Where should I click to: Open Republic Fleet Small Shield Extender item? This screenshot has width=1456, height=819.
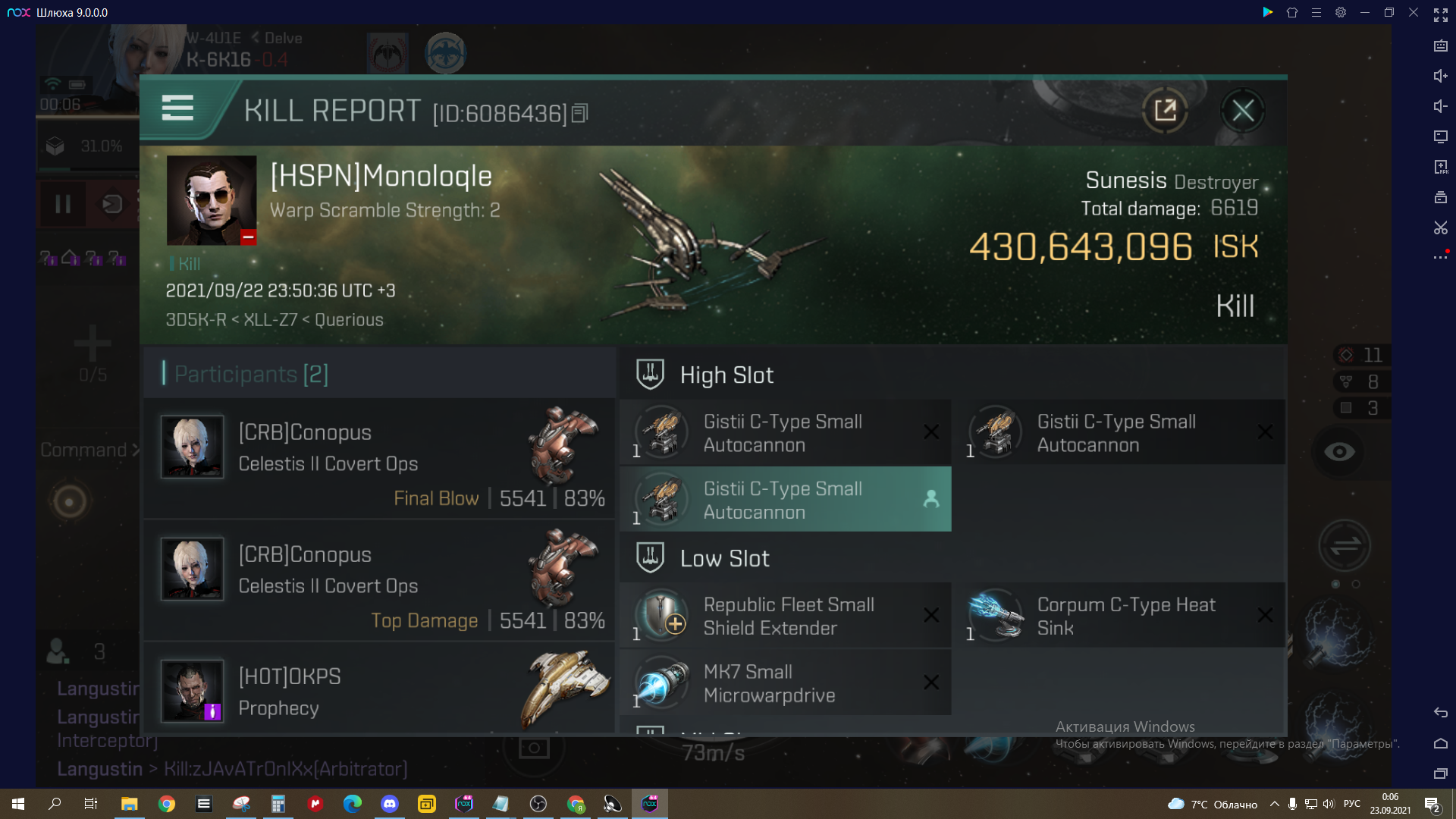click(786, 615)
